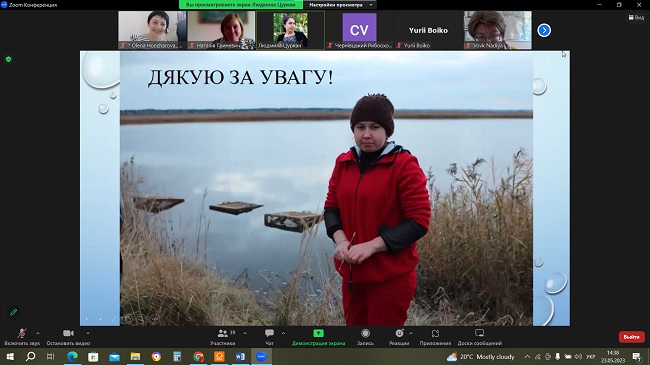Open the View layout menu top right

click(x=636, y=17)
